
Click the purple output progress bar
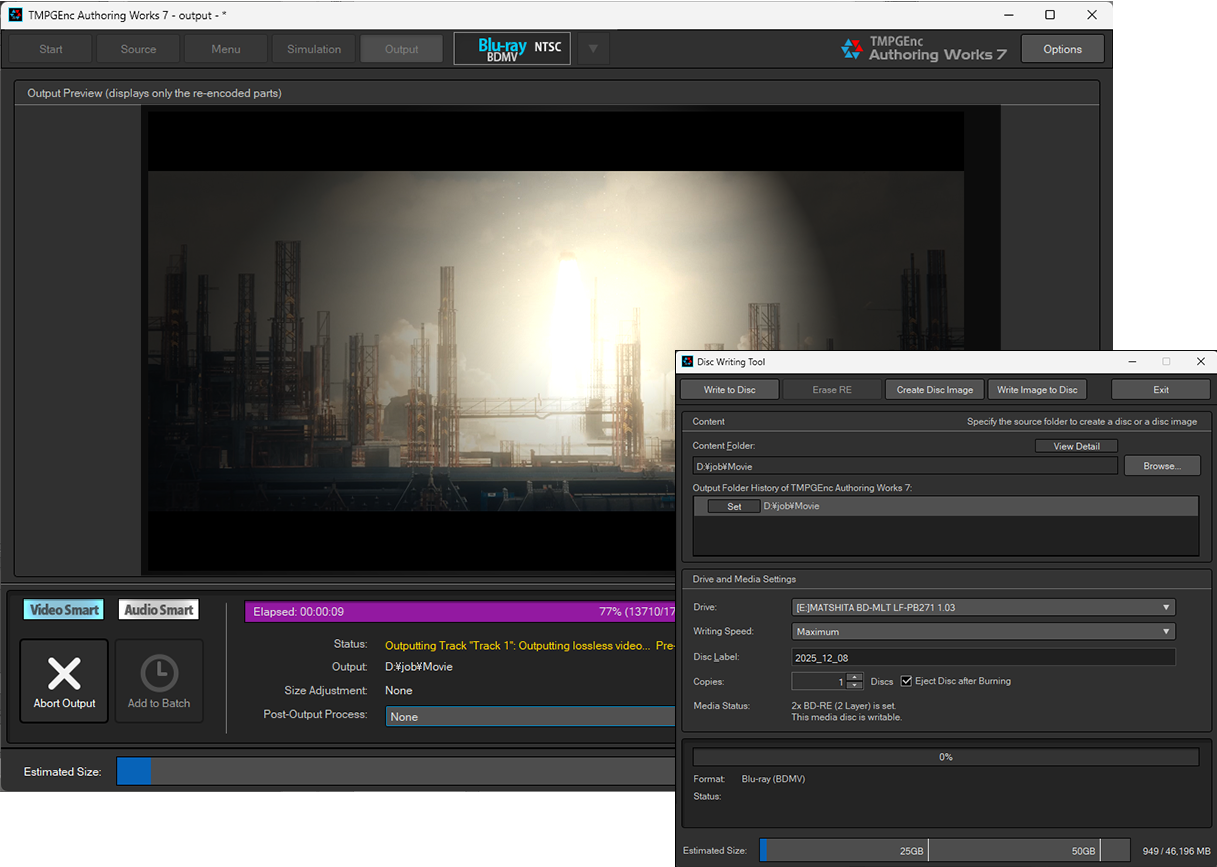point(461,611)
